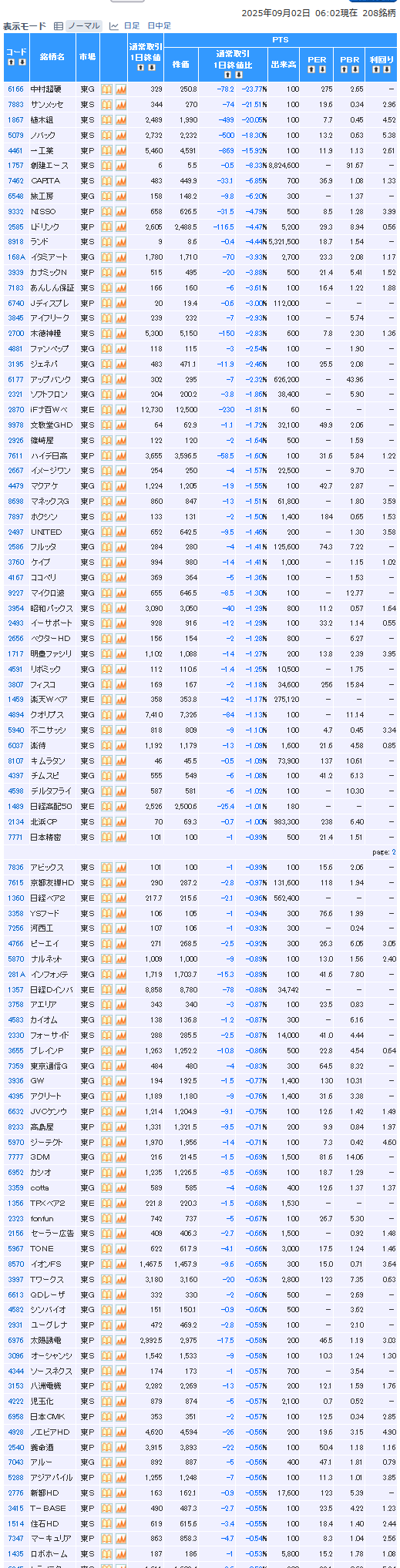Open chart icon for CARTA row
Screen dimensions: 400x1568
coord(121,181)
